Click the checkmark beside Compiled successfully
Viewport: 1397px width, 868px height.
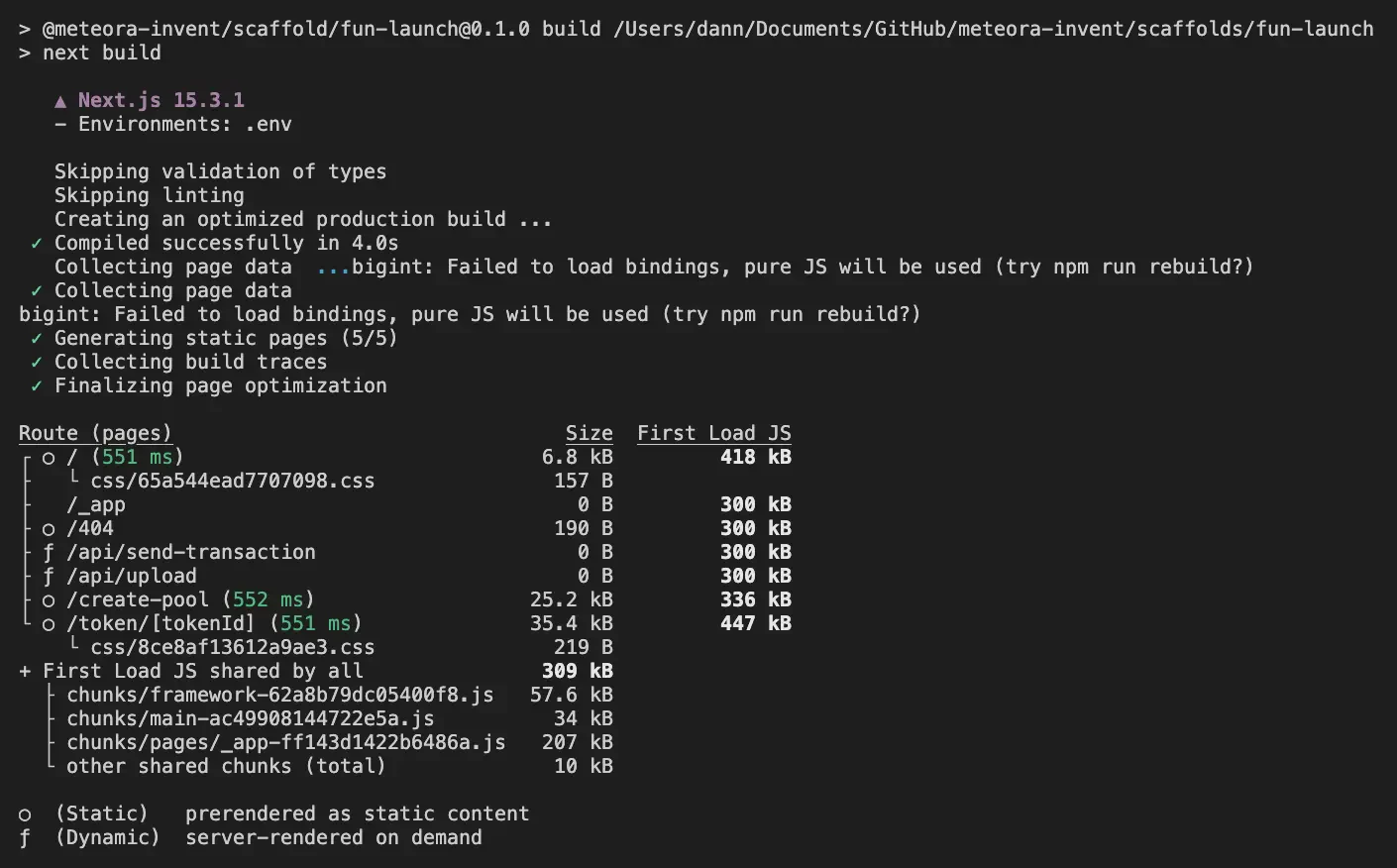pyautogui.click(x=37, y=244)
